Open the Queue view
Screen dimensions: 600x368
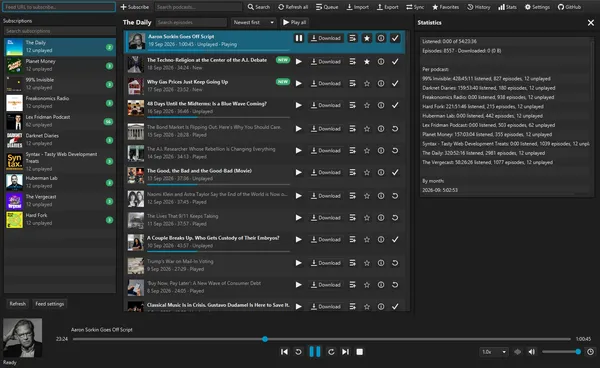327,7
